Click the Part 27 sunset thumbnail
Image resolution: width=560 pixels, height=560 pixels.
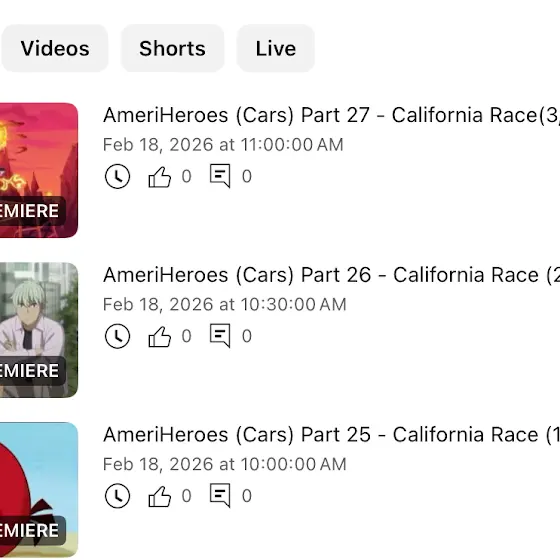(x=39, y=170)
